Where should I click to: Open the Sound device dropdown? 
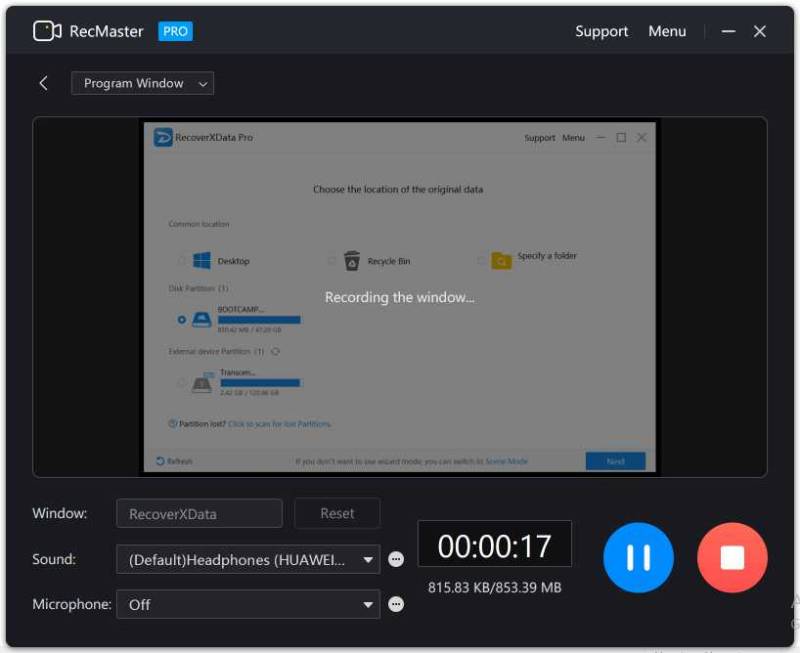coord(248,560)
